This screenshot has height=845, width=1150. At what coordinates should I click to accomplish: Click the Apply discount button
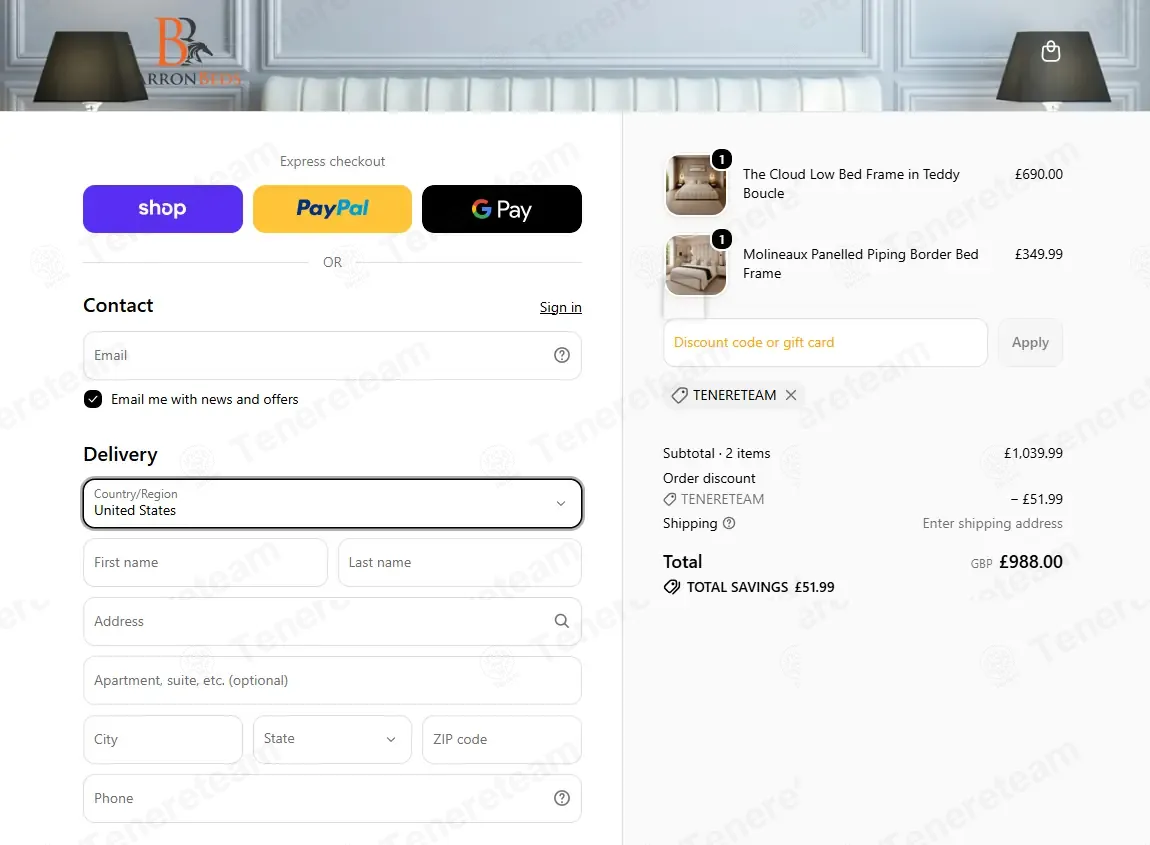click(x=1030, y=343)
